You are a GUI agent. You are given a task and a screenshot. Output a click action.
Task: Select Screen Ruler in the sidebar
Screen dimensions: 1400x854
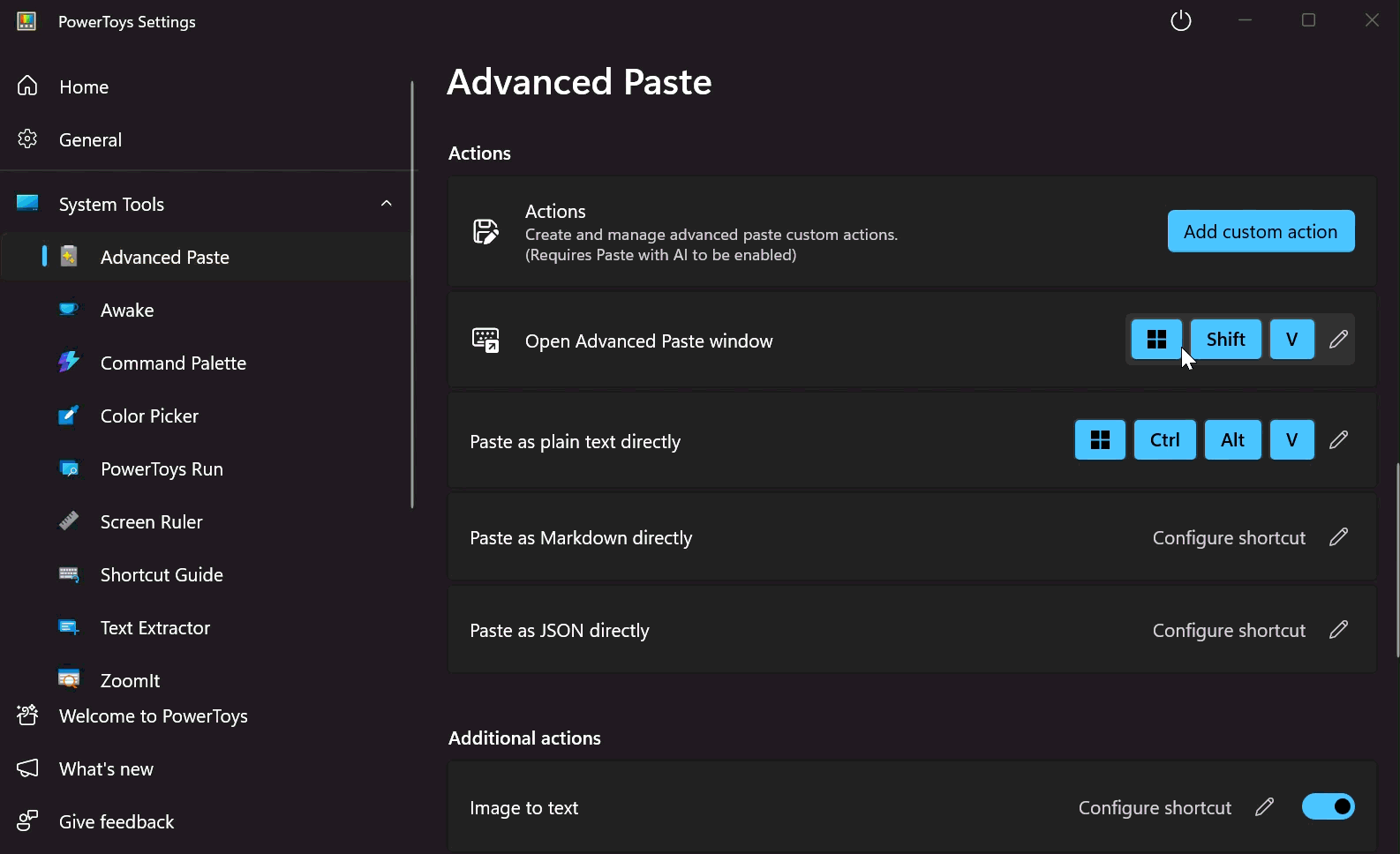click(205, 521)
